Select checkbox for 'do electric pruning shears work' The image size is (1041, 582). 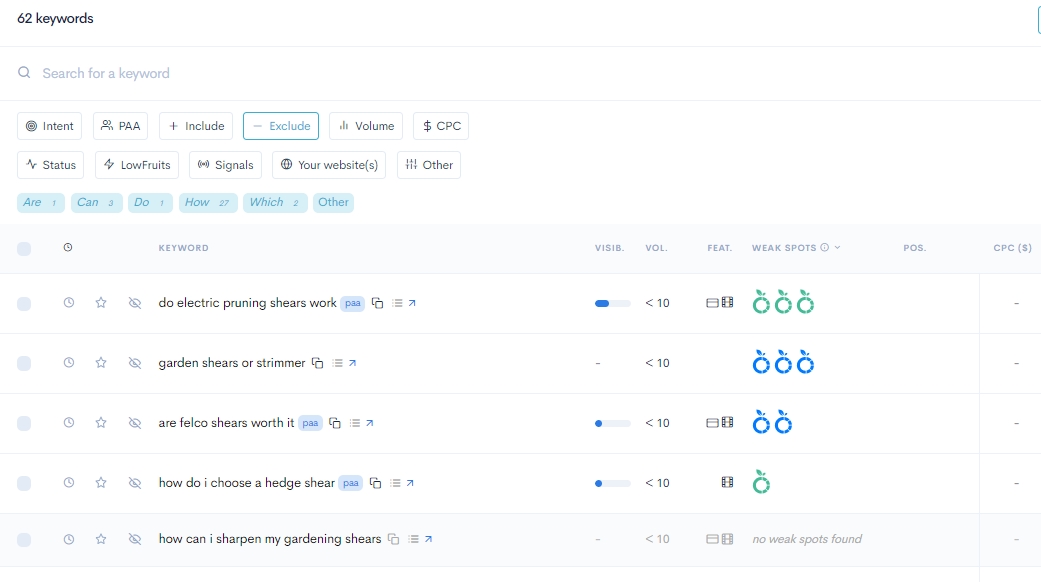click(x=24, y=304)
